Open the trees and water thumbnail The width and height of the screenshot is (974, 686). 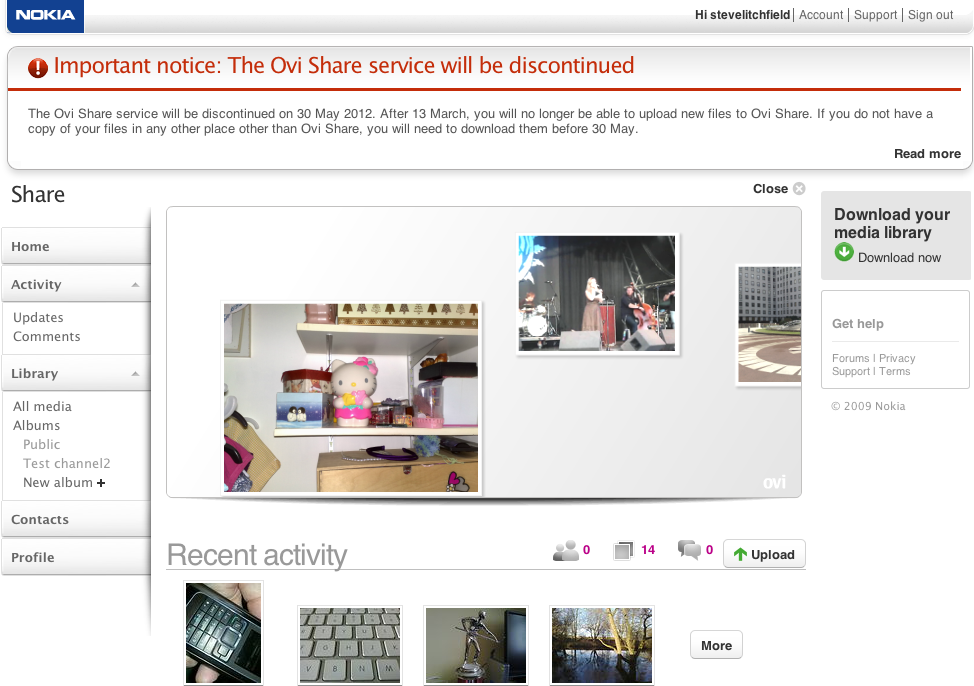coord(602,646)
